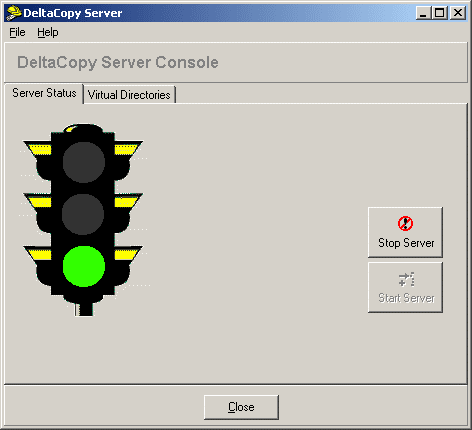Image resolution: width=472 pixels, height=430 pixels.
Task: Open the Help menu
Action: coord(48,32)
